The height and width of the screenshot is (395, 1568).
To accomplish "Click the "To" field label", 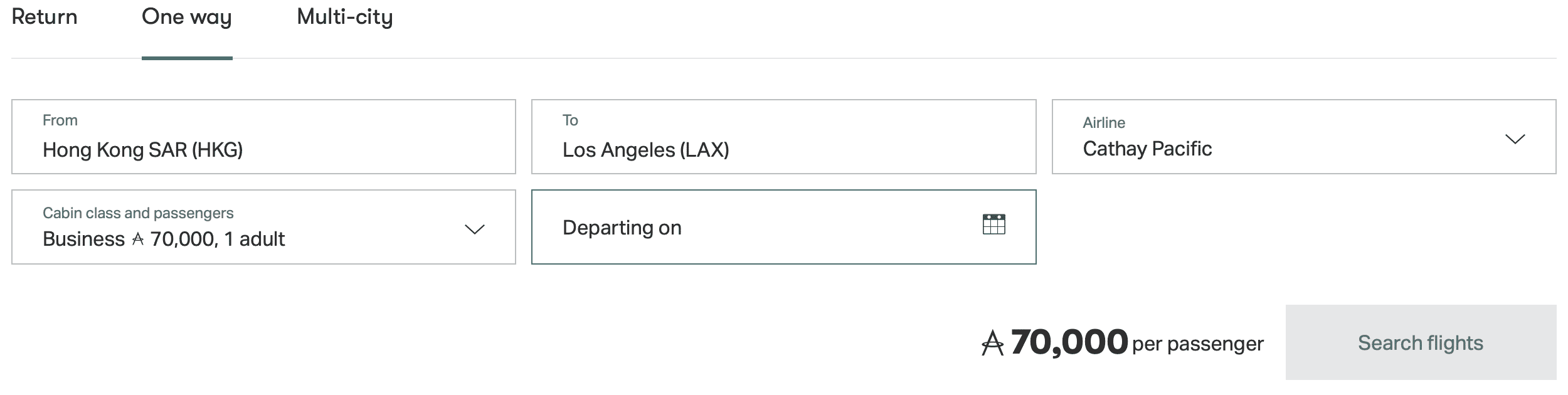I will tap(570, 120).
